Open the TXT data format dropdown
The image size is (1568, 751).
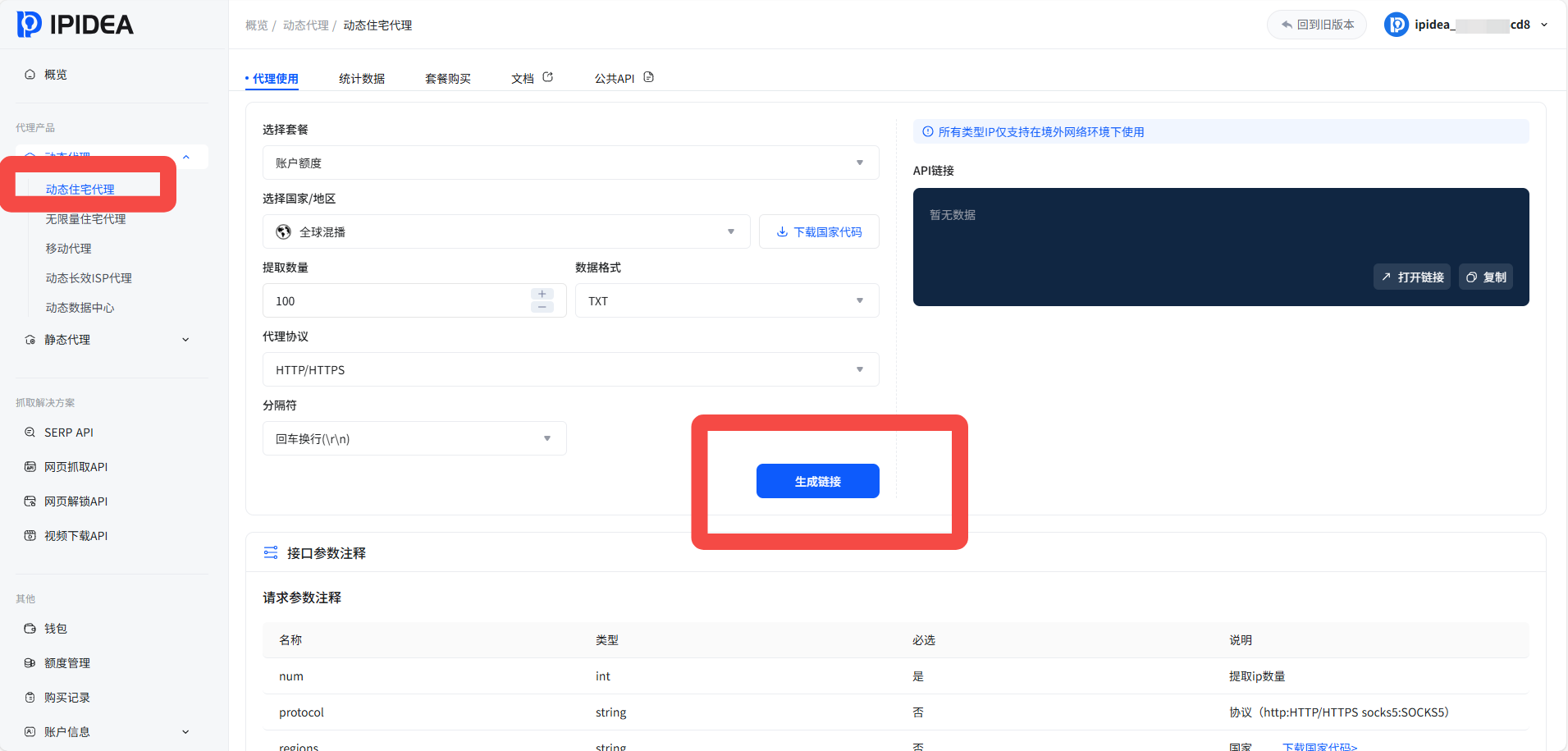727,300
